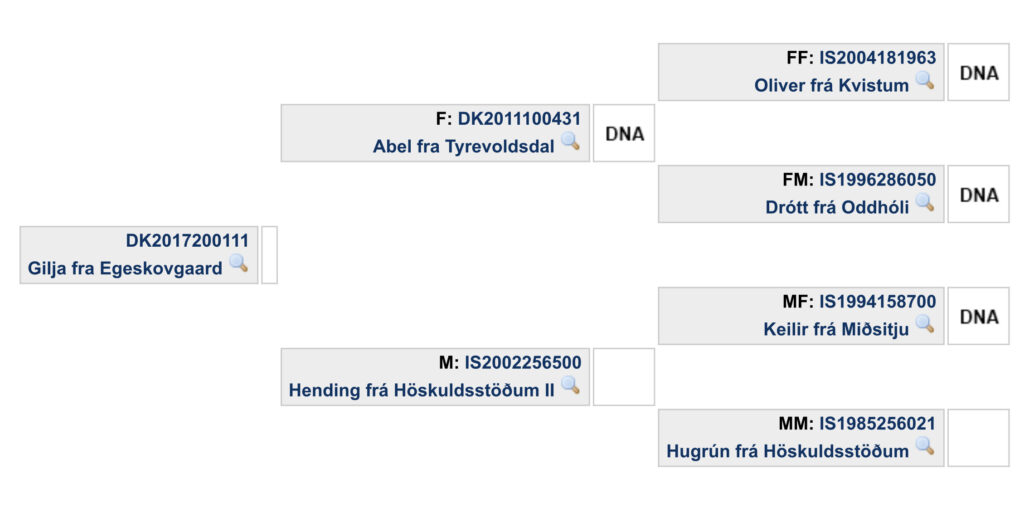The width and height of the screenshot is (1024, 508).
Task: Click the DNA box next to Drótt frá Oddhóli
Action: (x=978, y=194)
